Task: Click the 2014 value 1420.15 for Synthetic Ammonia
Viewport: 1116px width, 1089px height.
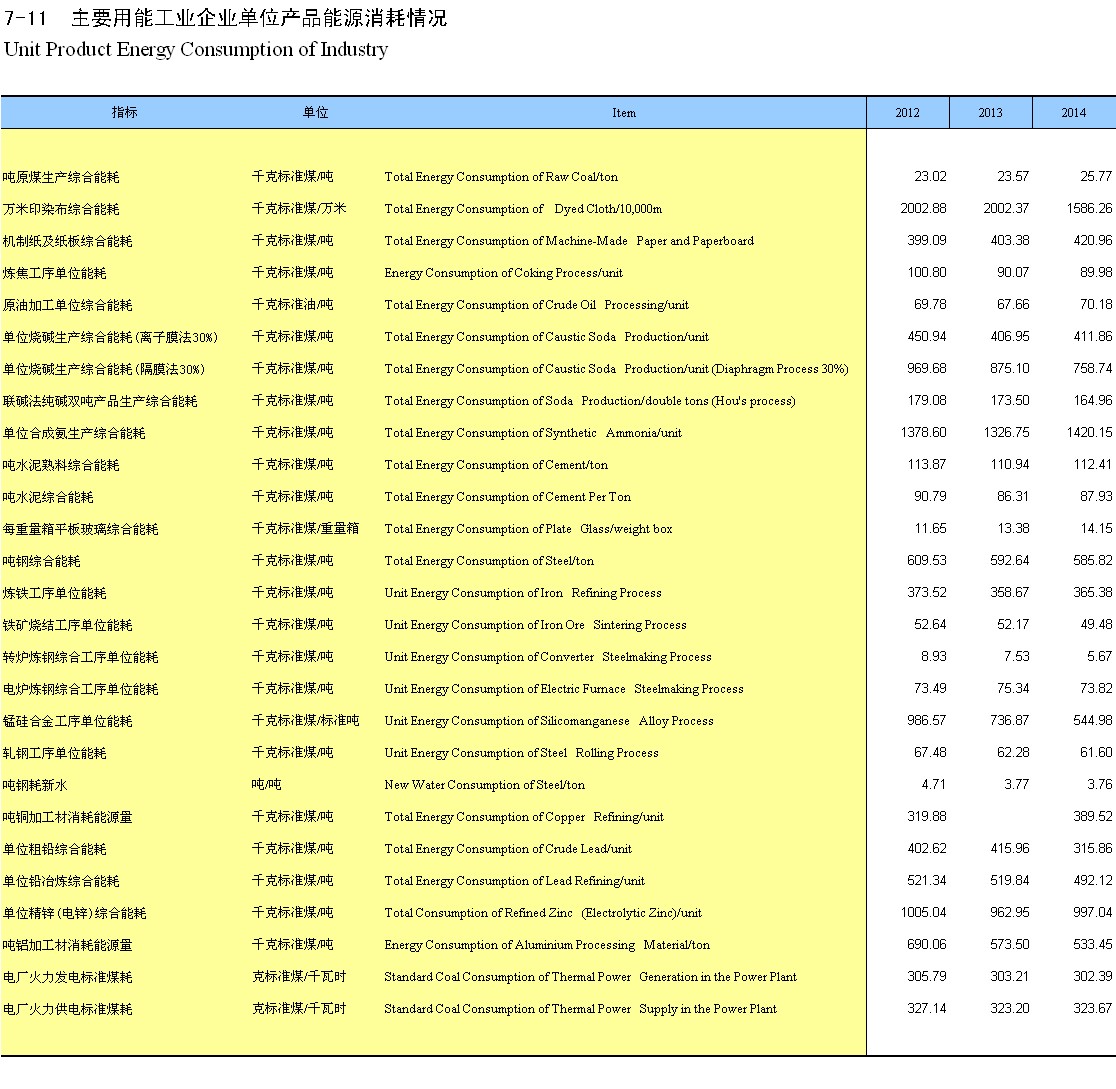Action: [1088, 433]
